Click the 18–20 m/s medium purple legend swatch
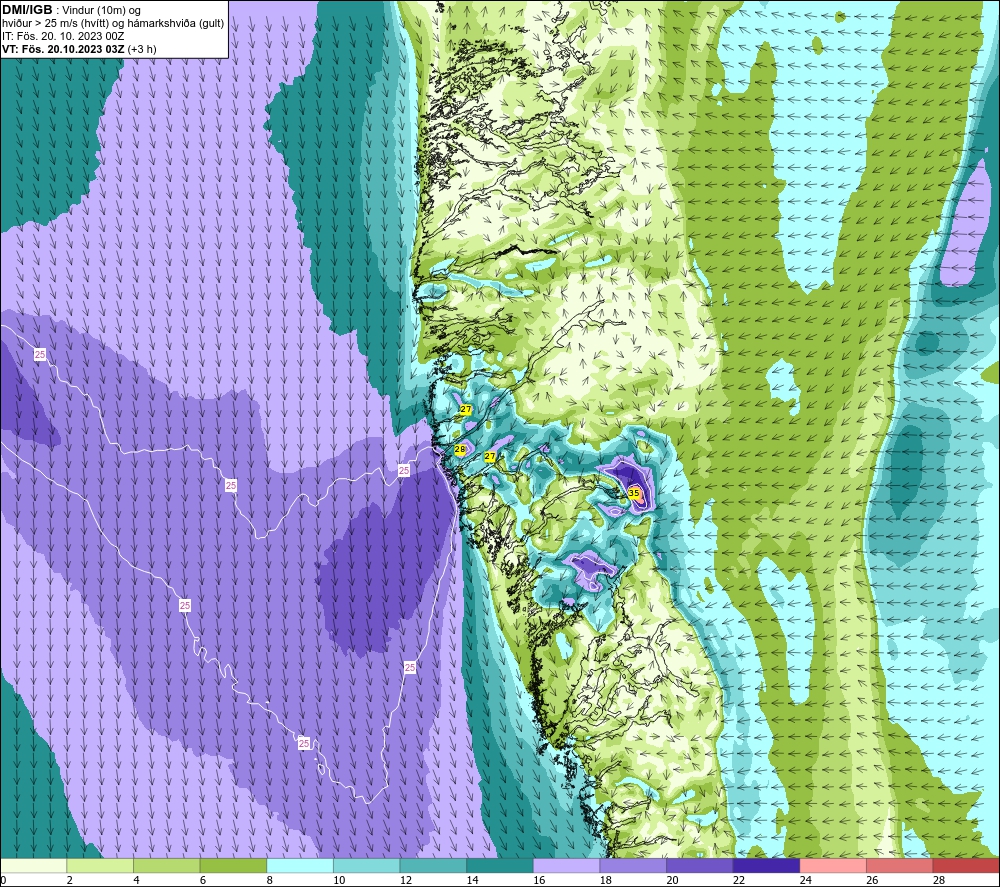The width and height of the screenshot is (1000, 887). point(633,865)
